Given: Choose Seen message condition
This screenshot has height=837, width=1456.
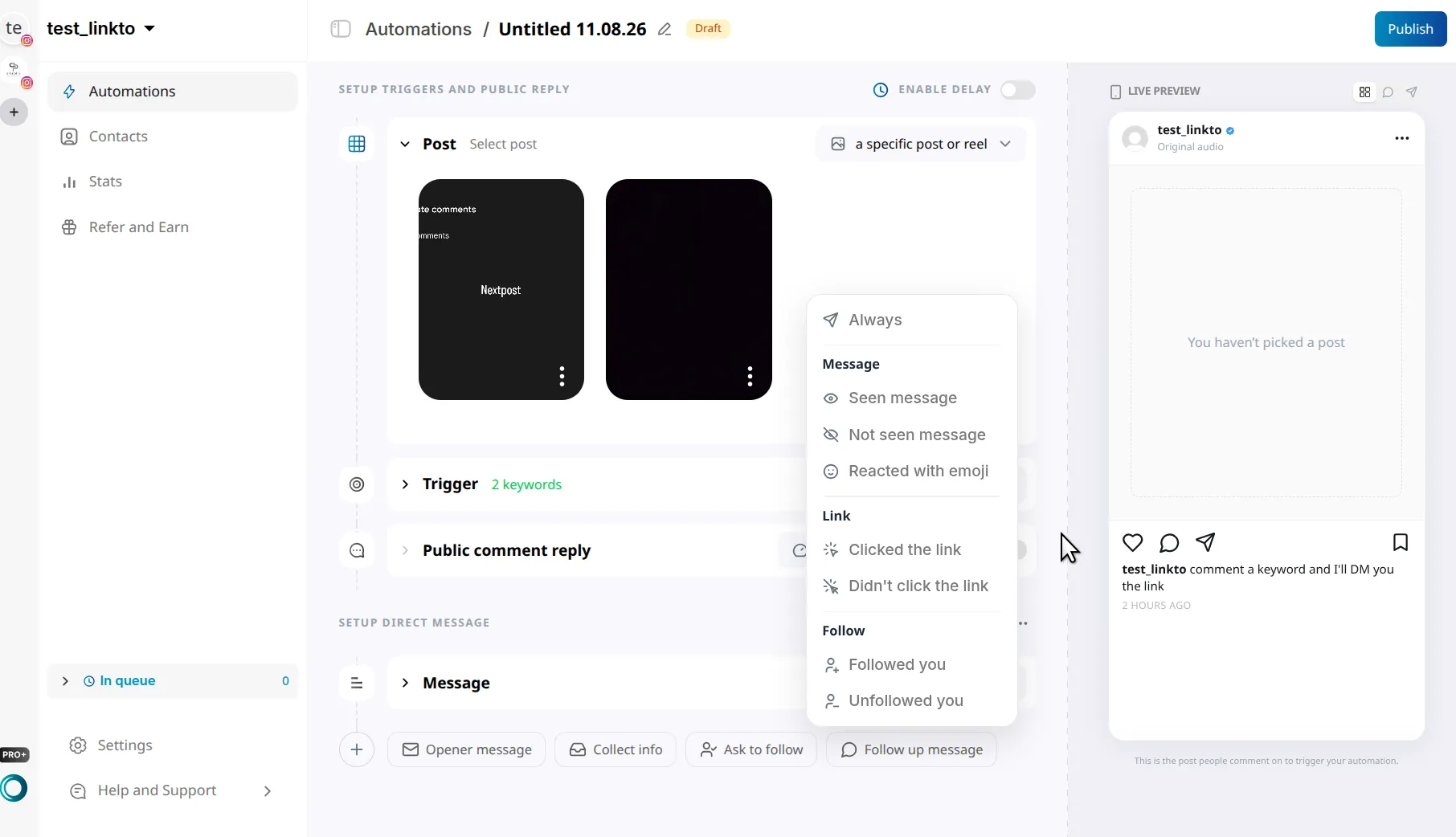Looking at the screenshot, I should pyautogui.click(x=911, y=398).
